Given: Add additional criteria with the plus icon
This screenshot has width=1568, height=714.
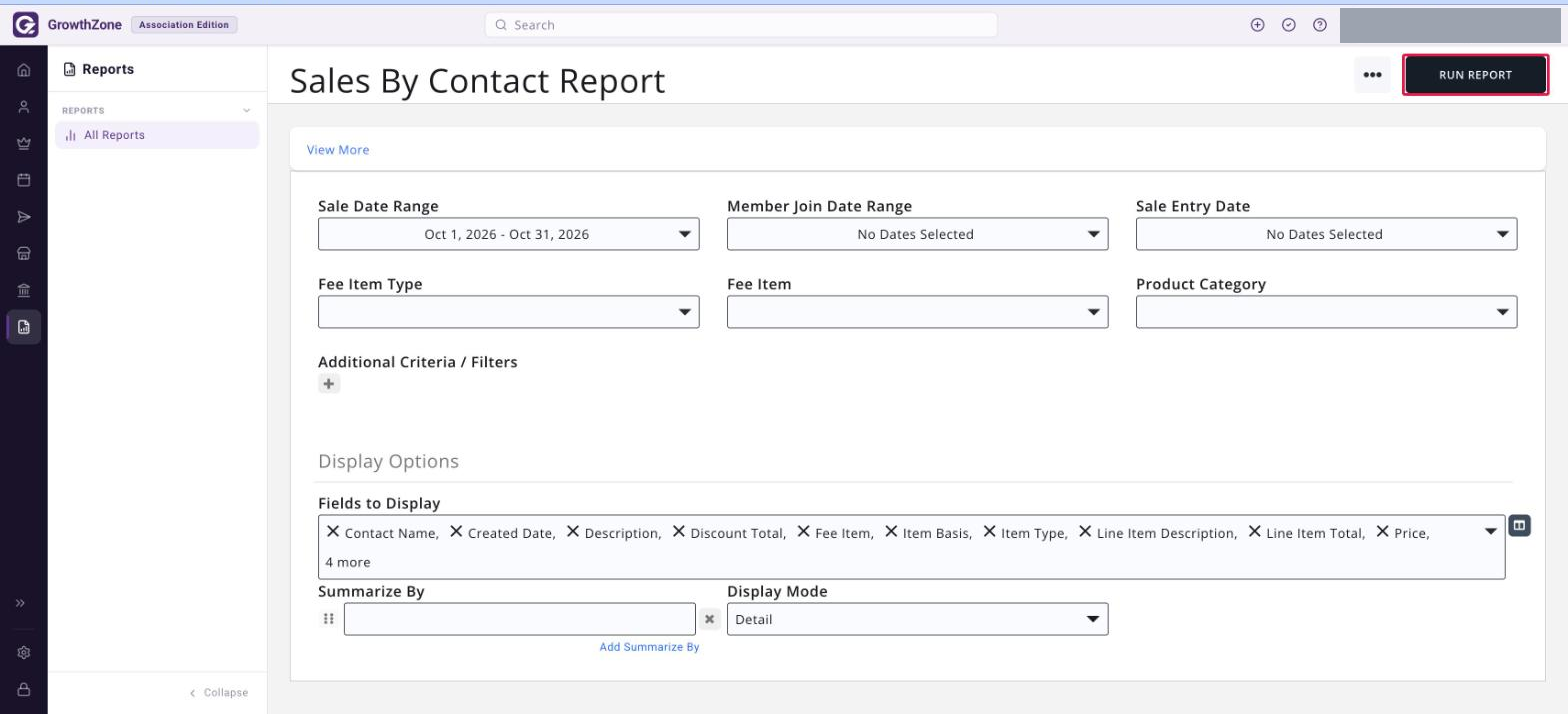Looking at the screenshot, I should 329,384.
